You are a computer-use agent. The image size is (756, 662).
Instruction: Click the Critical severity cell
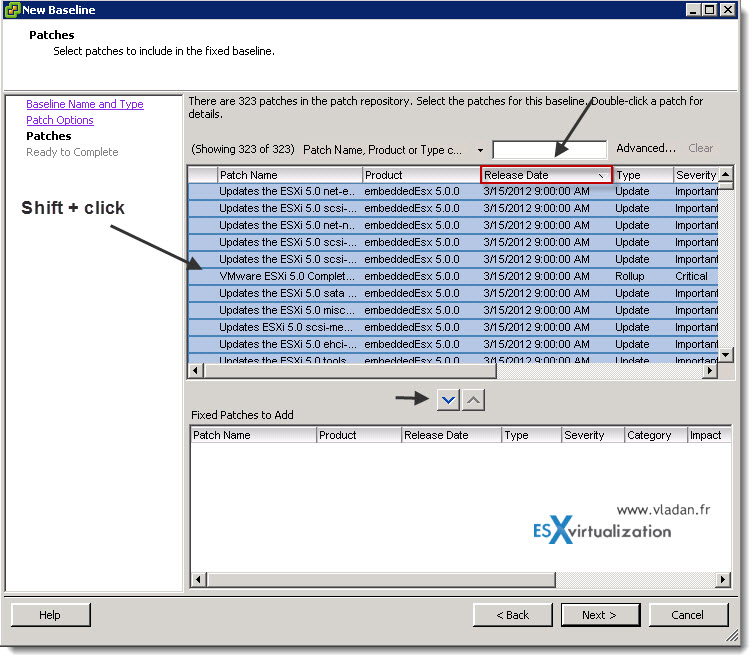click(691, 276)
